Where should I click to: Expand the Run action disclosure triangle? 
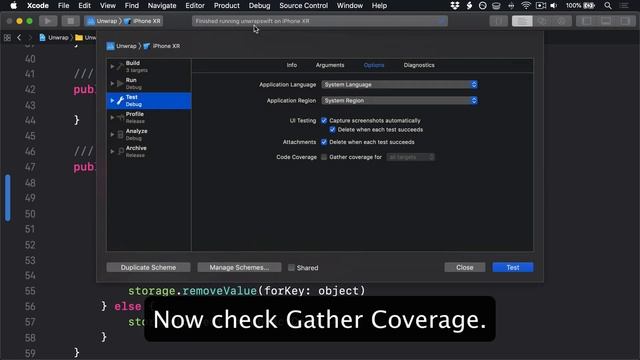112,83
